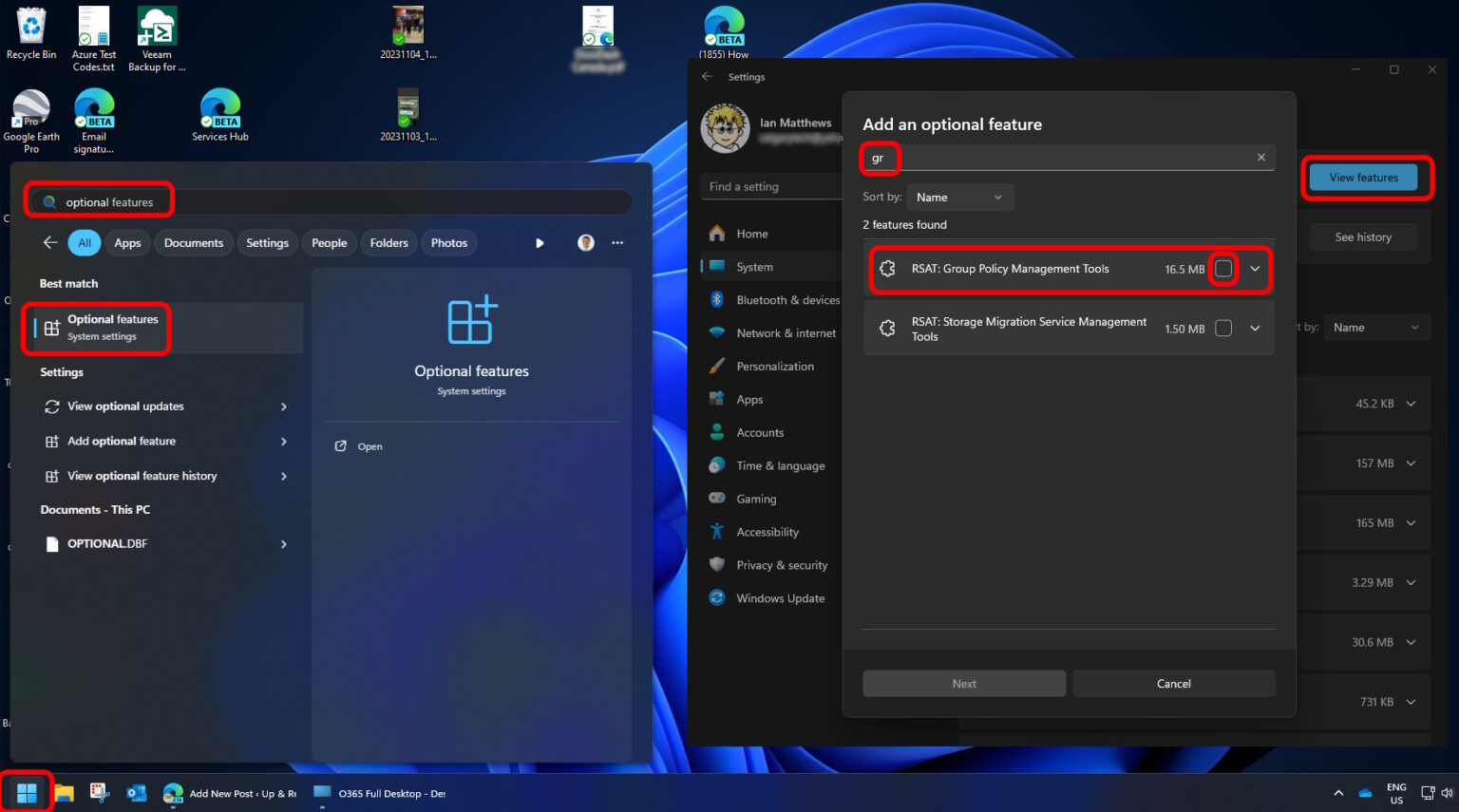The height and width of the screenshot is (812, 1459).
Task: Select Privacy & security in Settings
Action: coord(781,564)
